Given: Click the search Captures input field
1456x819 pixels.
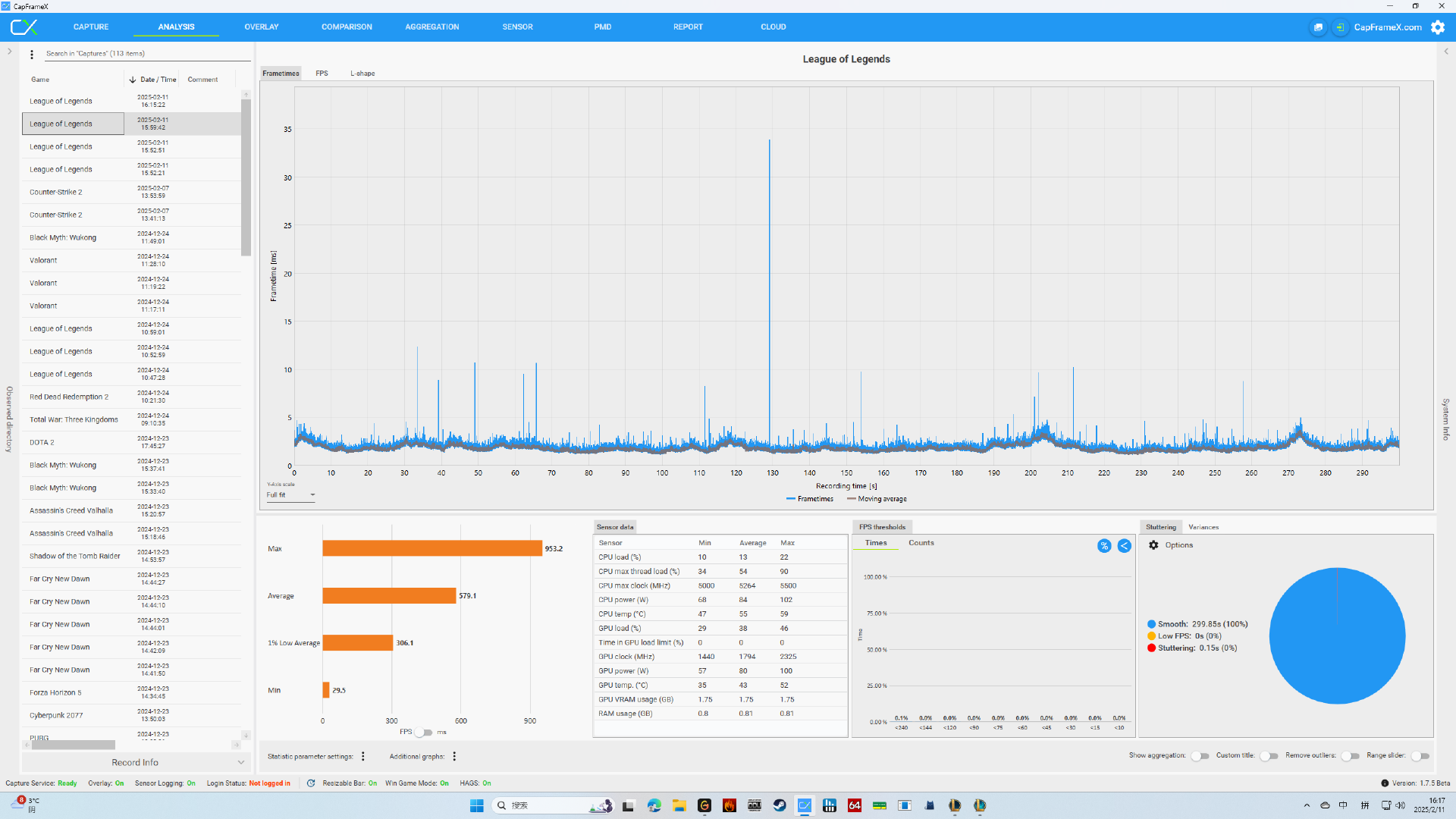Looking at the screenshot, I should [x=147, y=54].
